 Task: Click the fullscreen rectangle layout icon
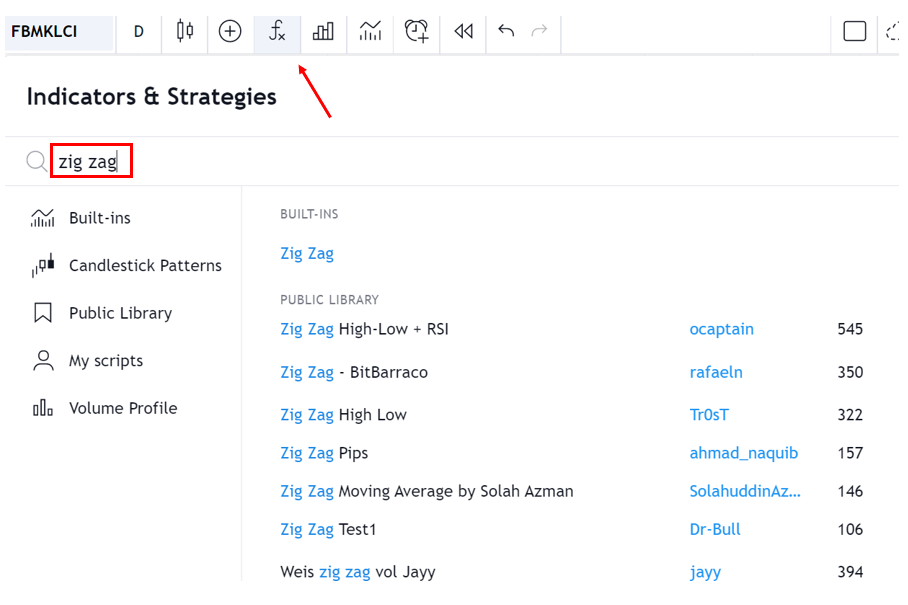tap(854, 31)
